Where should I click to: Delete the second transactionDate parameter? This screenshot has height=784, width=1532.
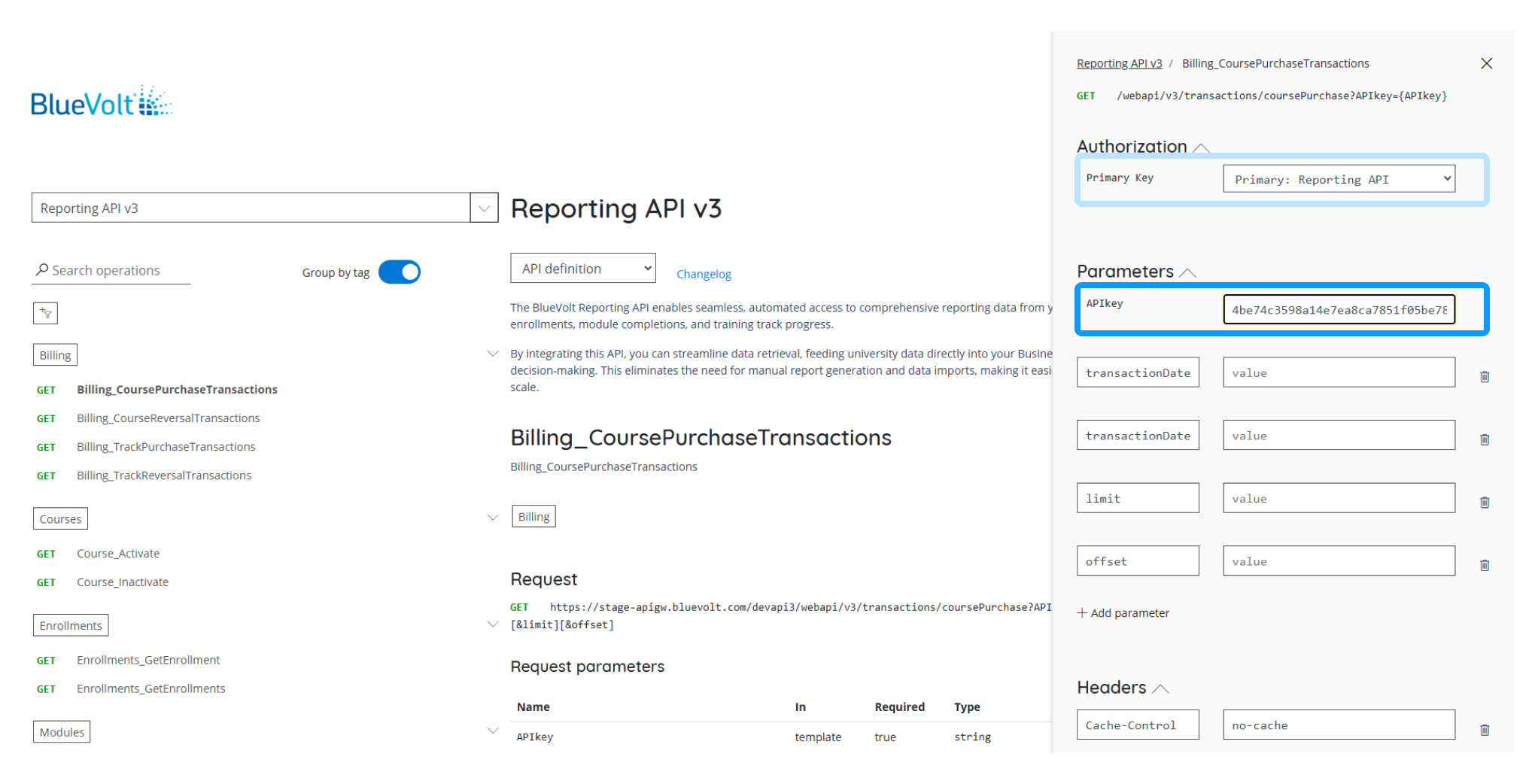point(1484,439)
